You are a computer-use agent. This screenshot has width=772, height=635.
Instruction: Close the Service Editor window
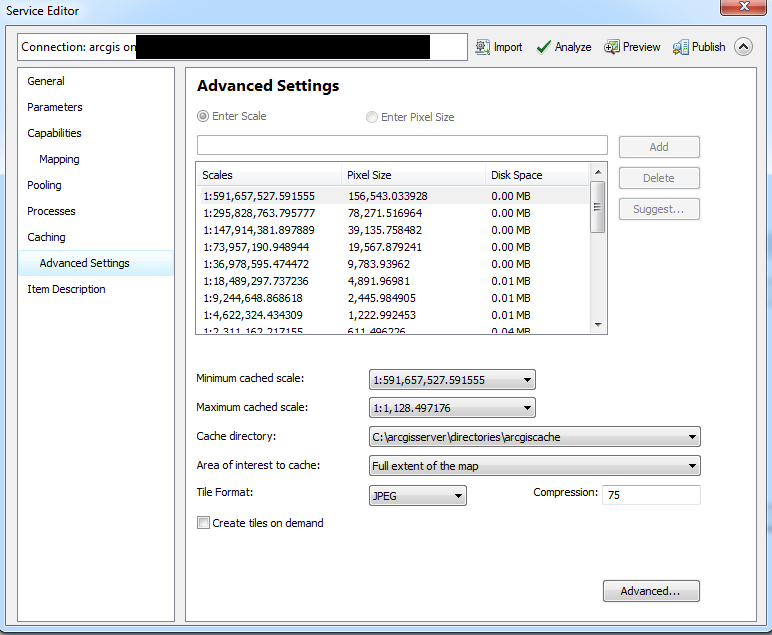tap(744, 9)
